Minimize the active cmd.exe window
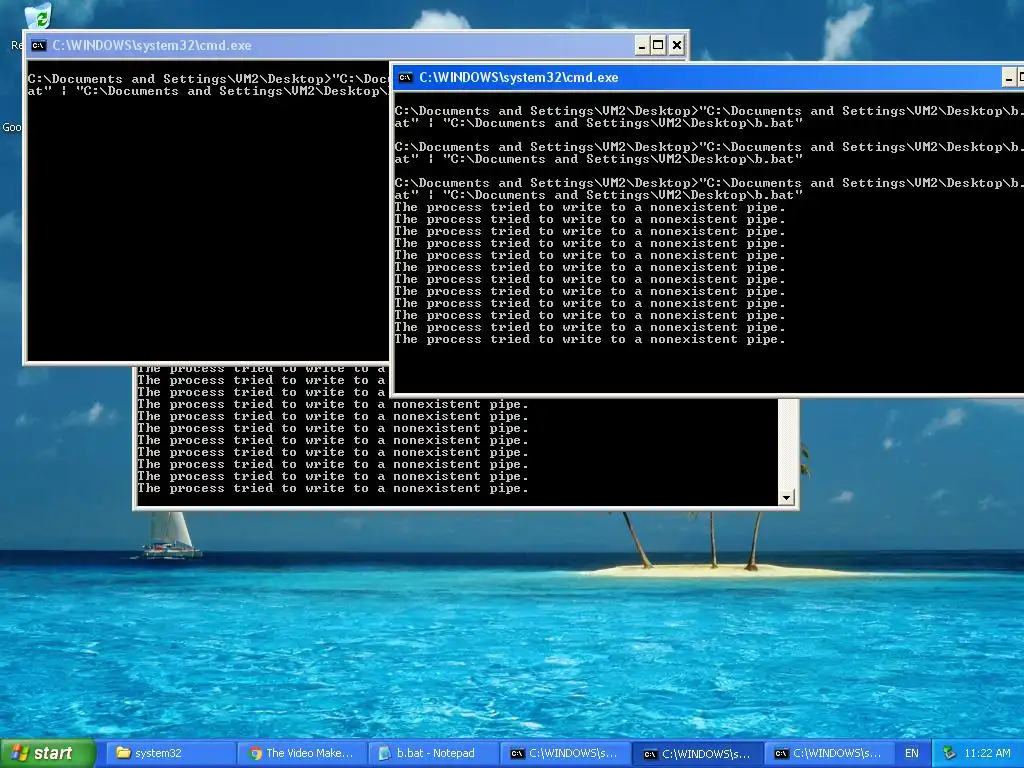The image size is (1024, 768). [1009, 78]
